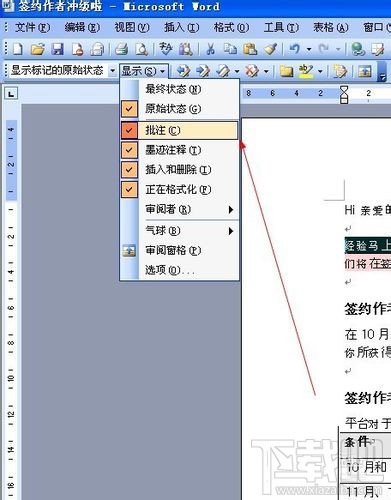Click the Reject Change icon
Viewport: 391px width, 500px height.
[252, 71]
